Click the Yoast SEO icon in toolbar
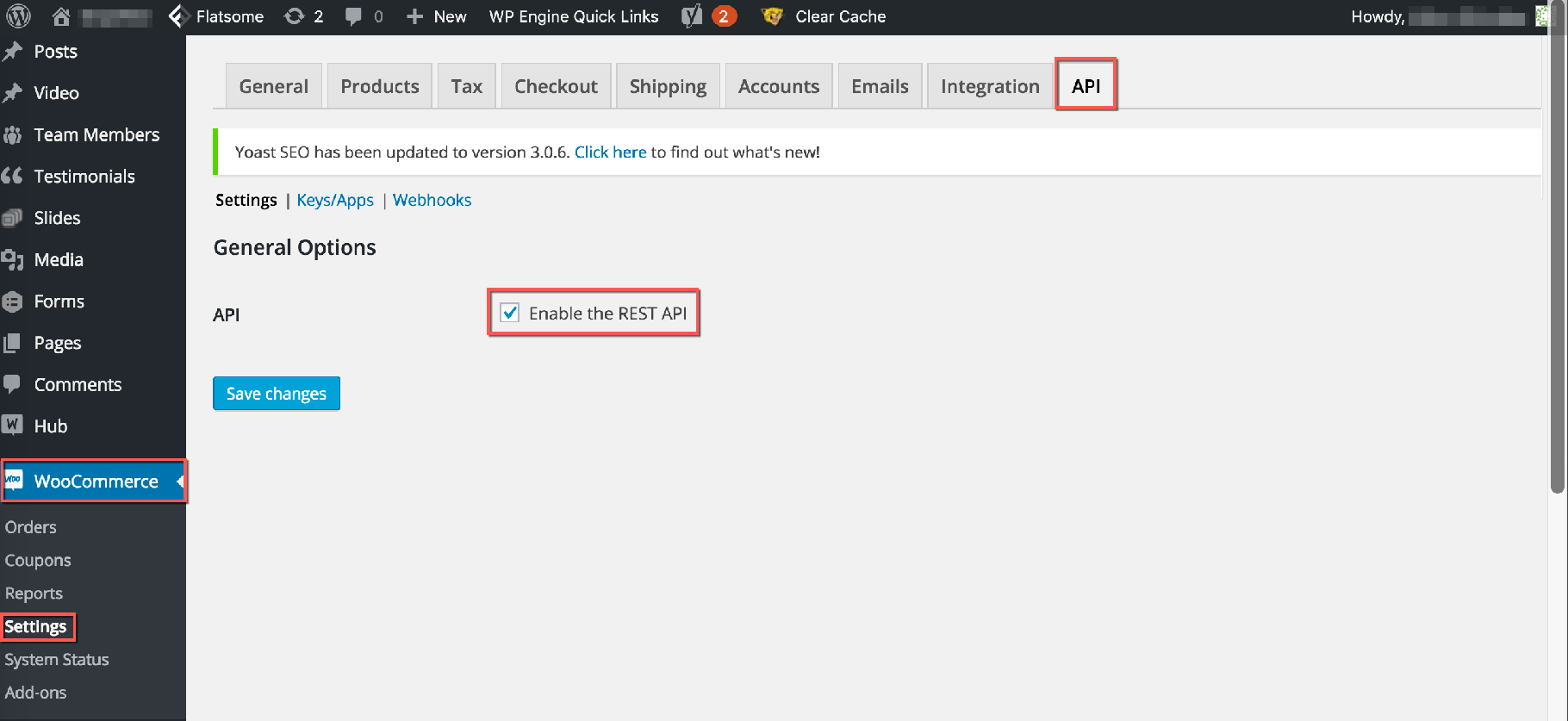 (692, 16)
